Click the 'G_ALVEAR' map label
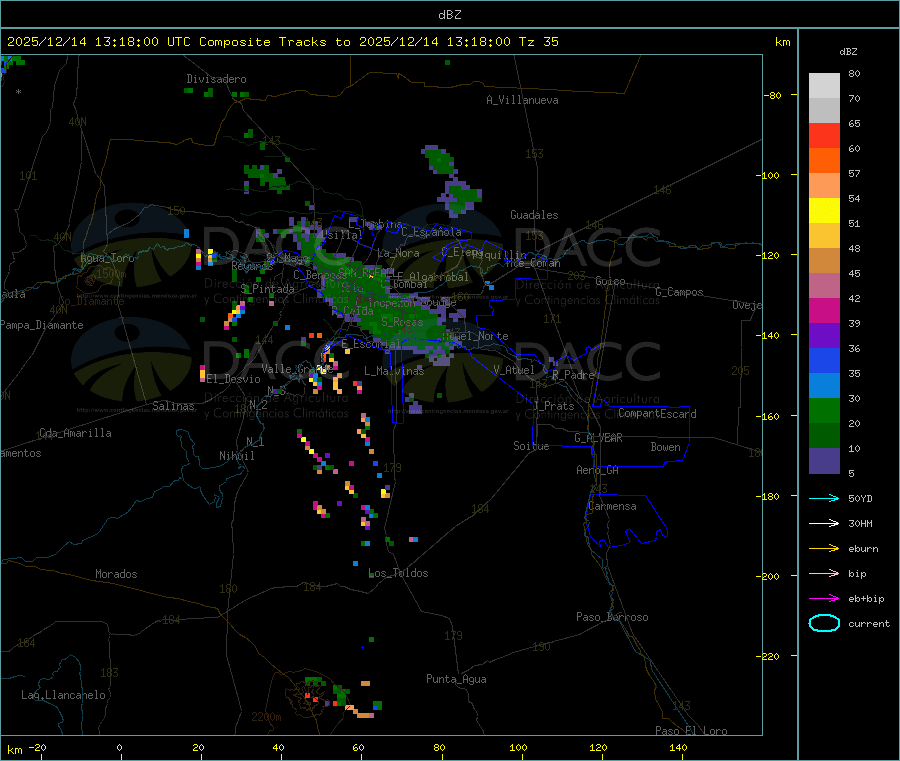900x761 pixels. (x=598, y=438)
